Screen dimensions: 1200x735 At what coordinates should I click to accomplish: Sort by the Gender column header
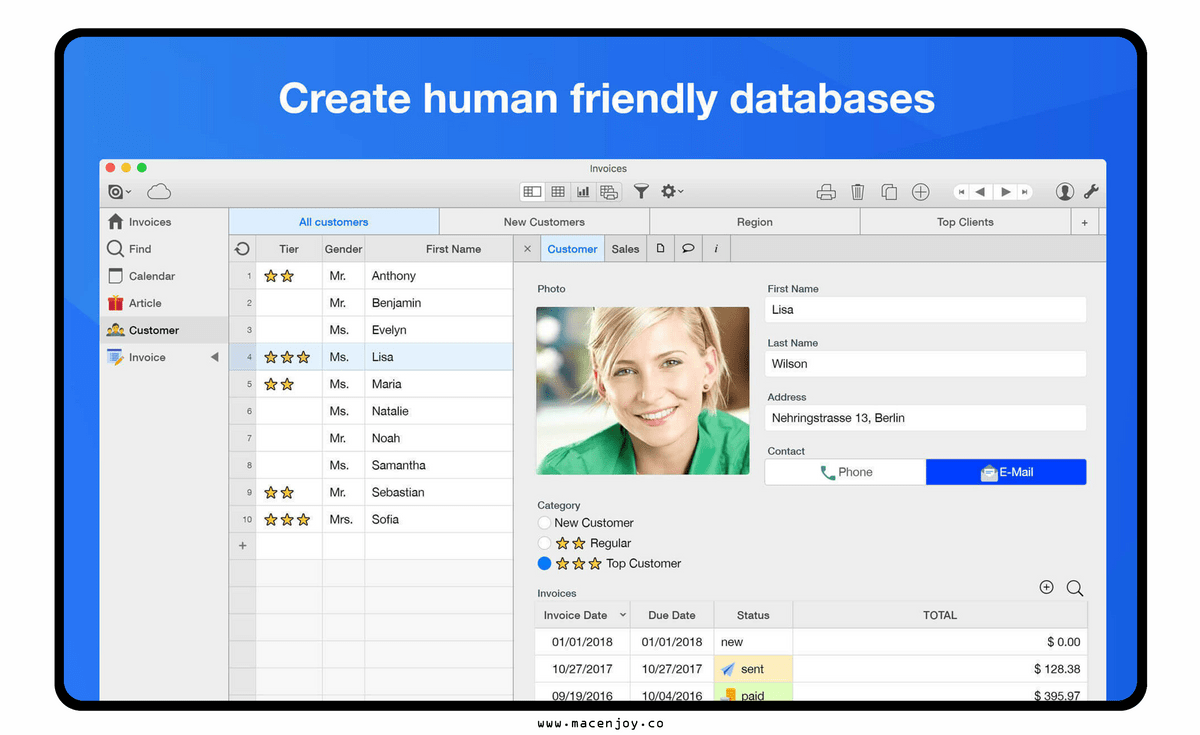coord(343,249)
